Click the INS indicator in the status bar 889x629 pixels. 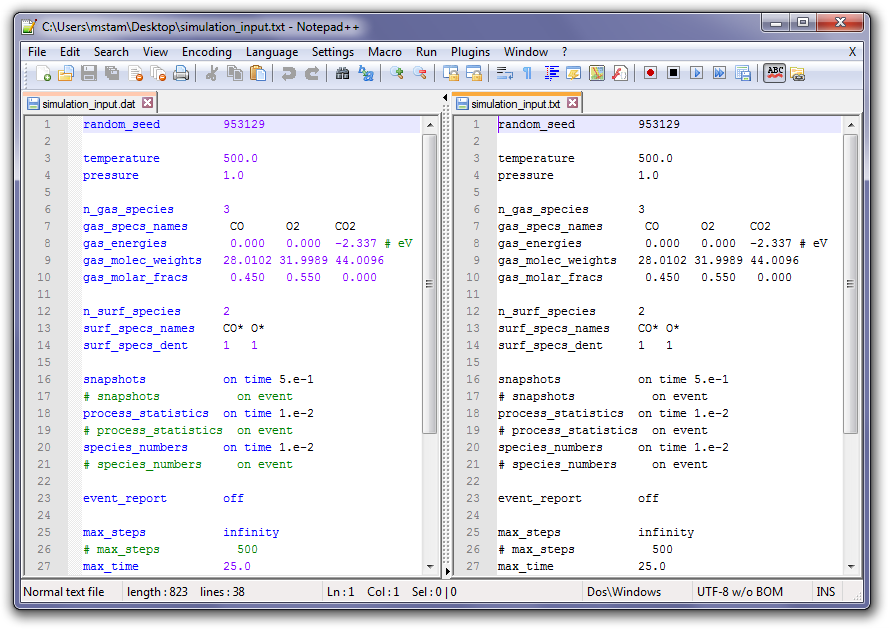825,591
